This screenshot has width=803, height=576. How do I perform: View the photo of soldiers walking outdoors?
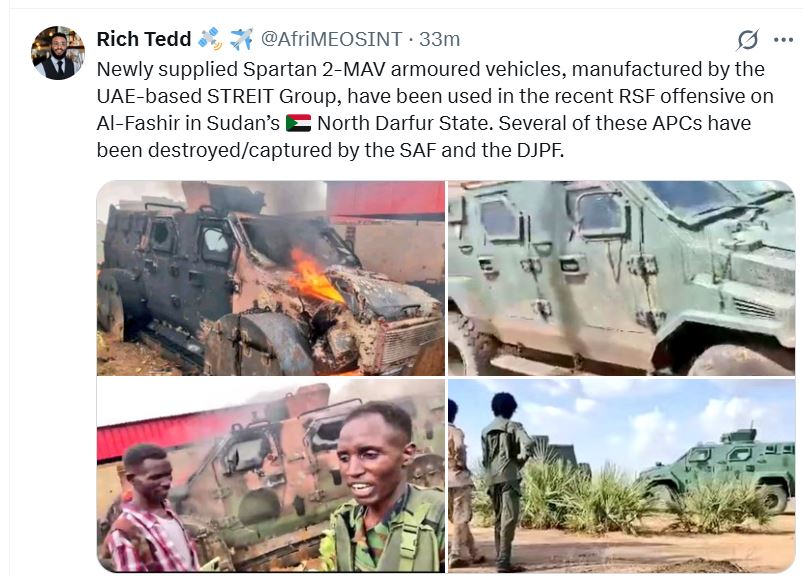pos(621,476)
